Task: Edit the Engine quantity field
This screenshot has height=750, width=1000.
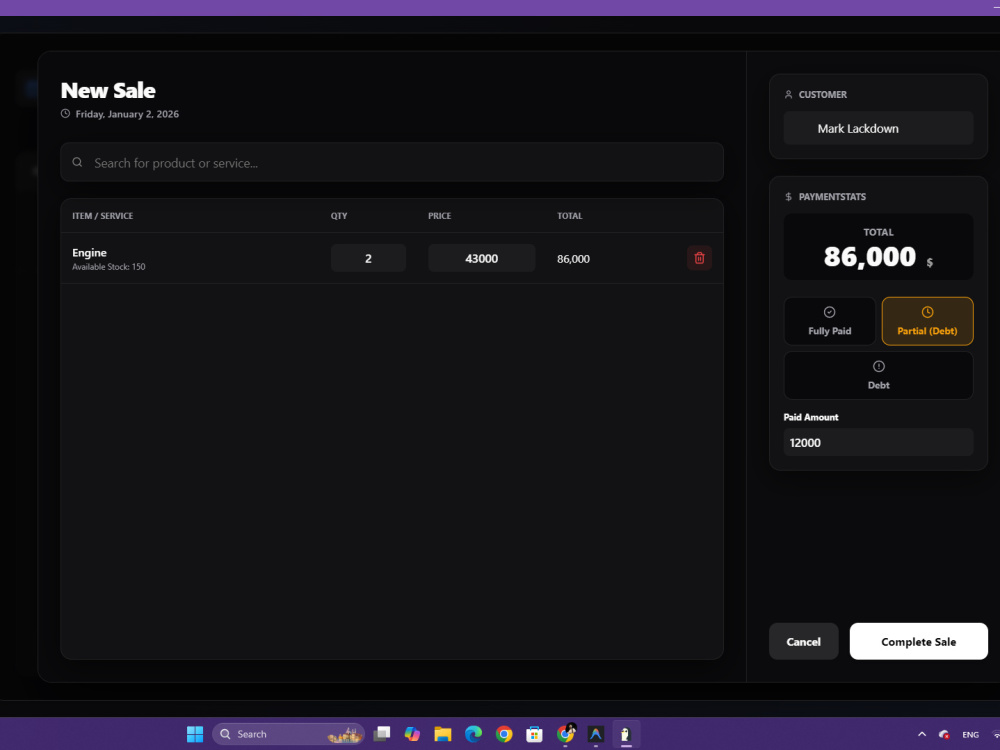Action: click(x=368, y=258)
